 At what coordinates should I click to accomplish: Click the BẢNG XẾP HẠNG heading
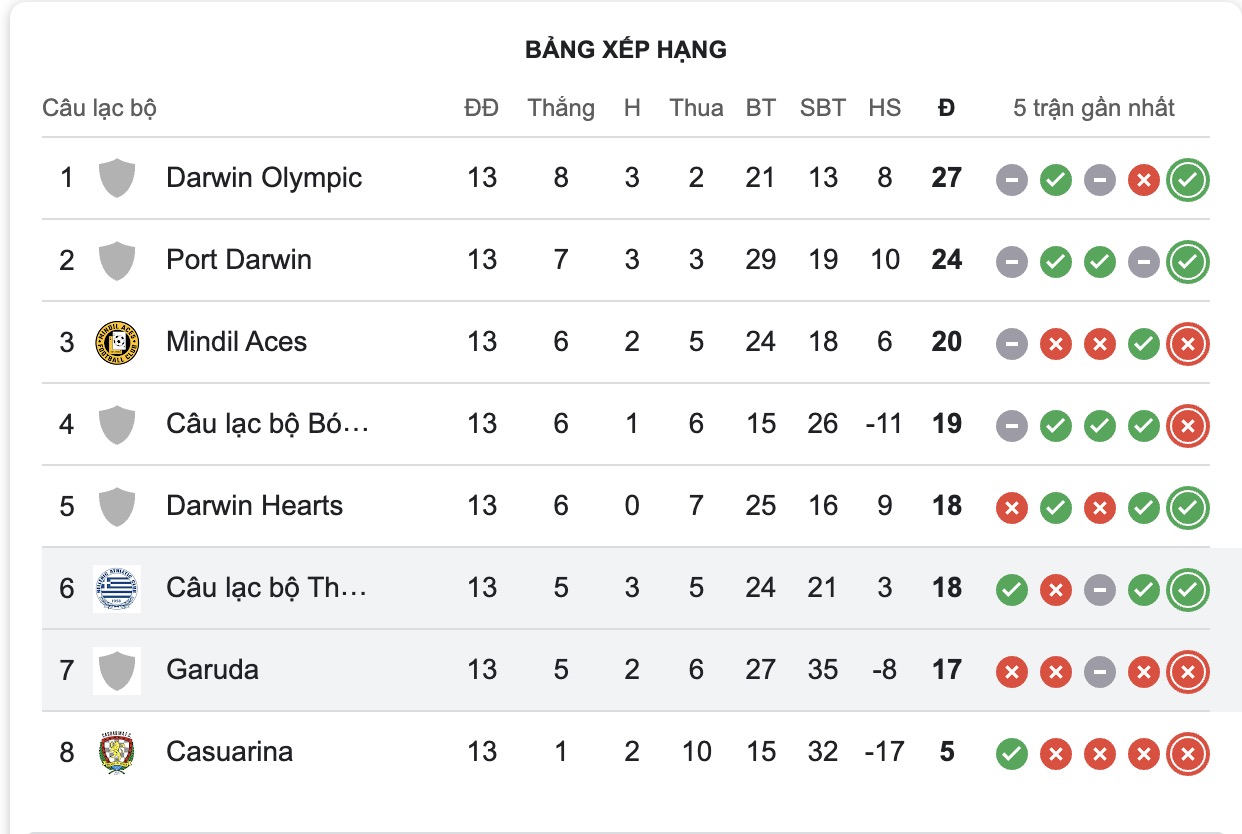(625, 48)
